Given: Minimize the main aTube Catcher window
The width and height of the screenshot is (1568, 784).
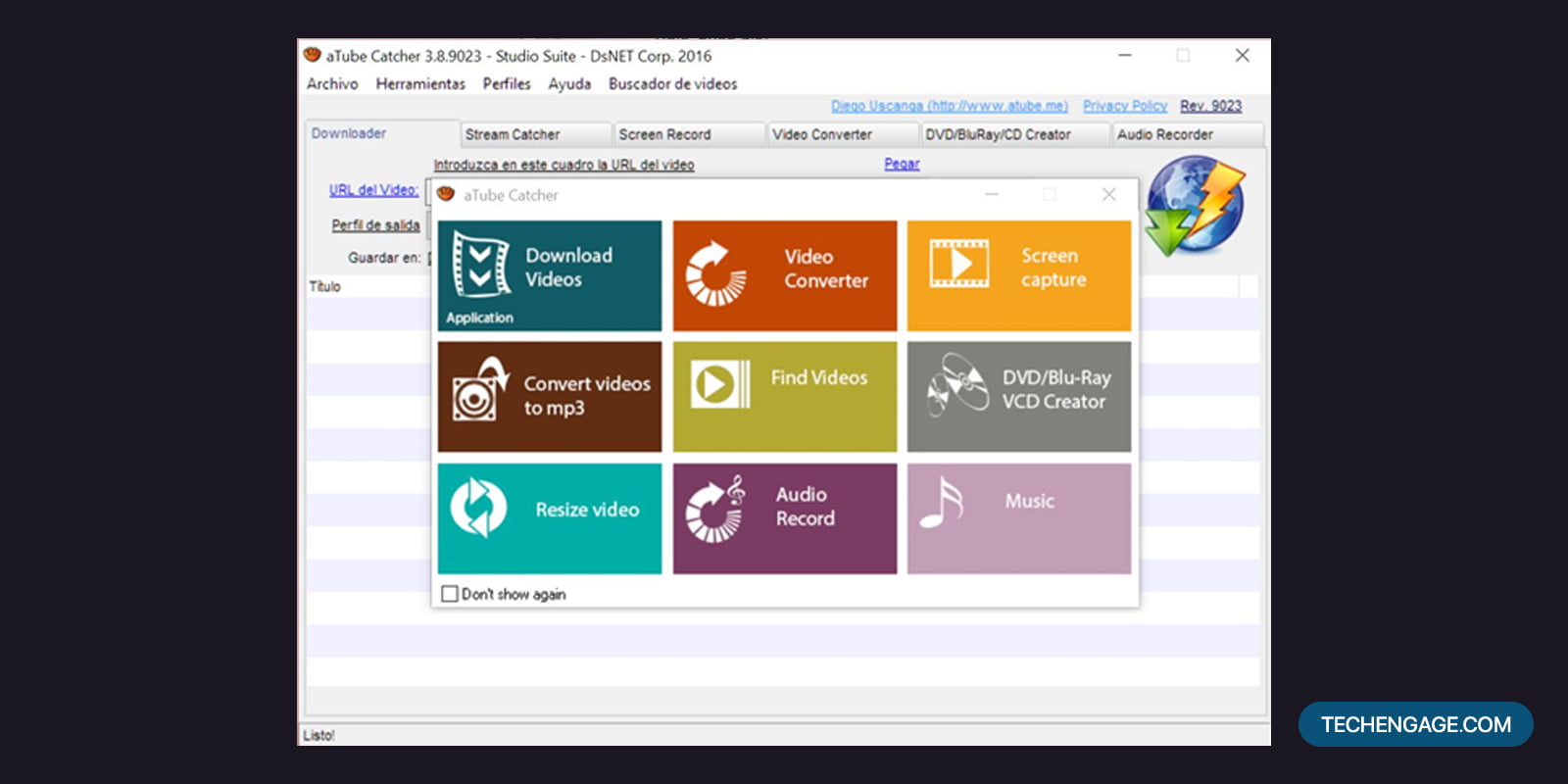Looking at the screenshot, I should pyautogui.click(x=1125, y=55).
